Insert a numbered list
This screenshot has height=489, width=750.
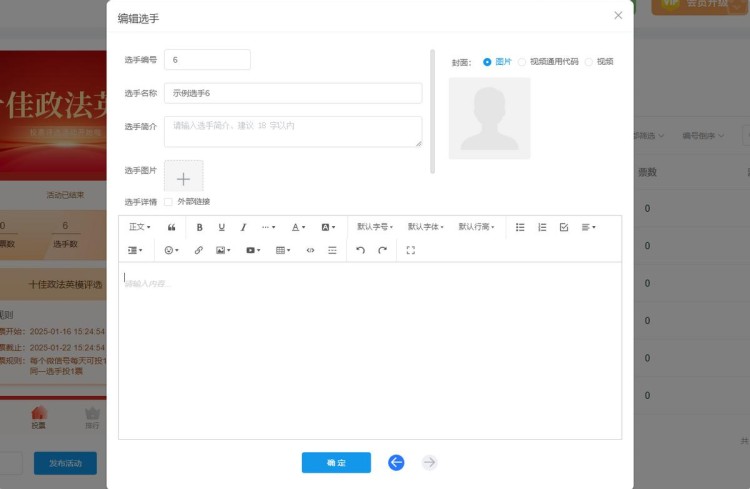coord(542,227)
